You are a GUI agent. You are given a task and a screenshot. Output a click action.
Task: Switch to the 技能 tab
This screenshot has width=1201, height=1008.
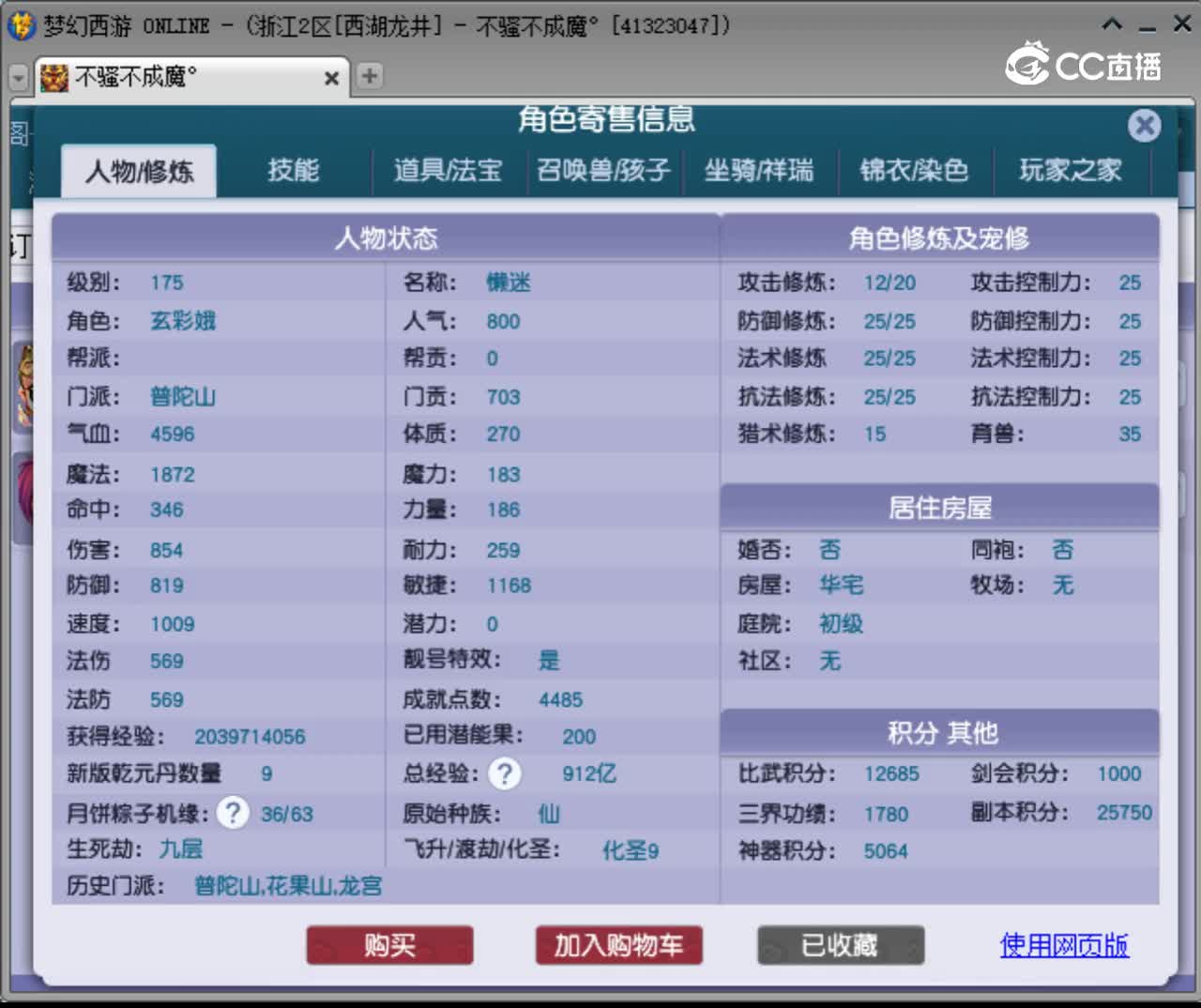(293, 170)
